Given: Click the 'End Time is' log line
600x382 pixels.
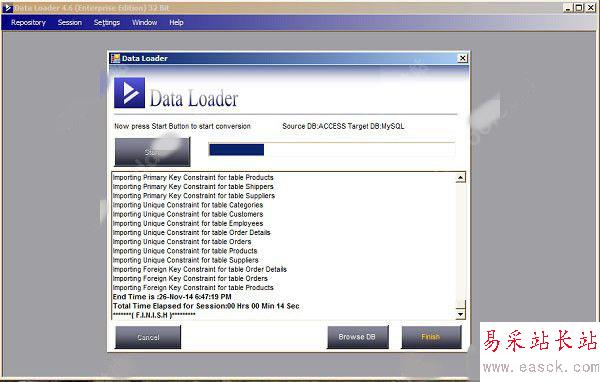Looking at the screenshot, I should tap(172, 297).
